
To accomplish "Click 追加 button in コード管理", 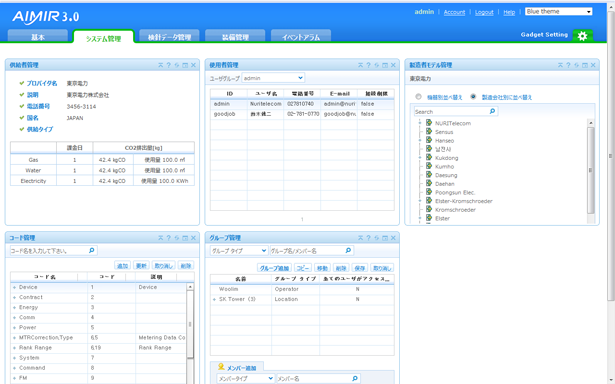I will click(122, 266).
